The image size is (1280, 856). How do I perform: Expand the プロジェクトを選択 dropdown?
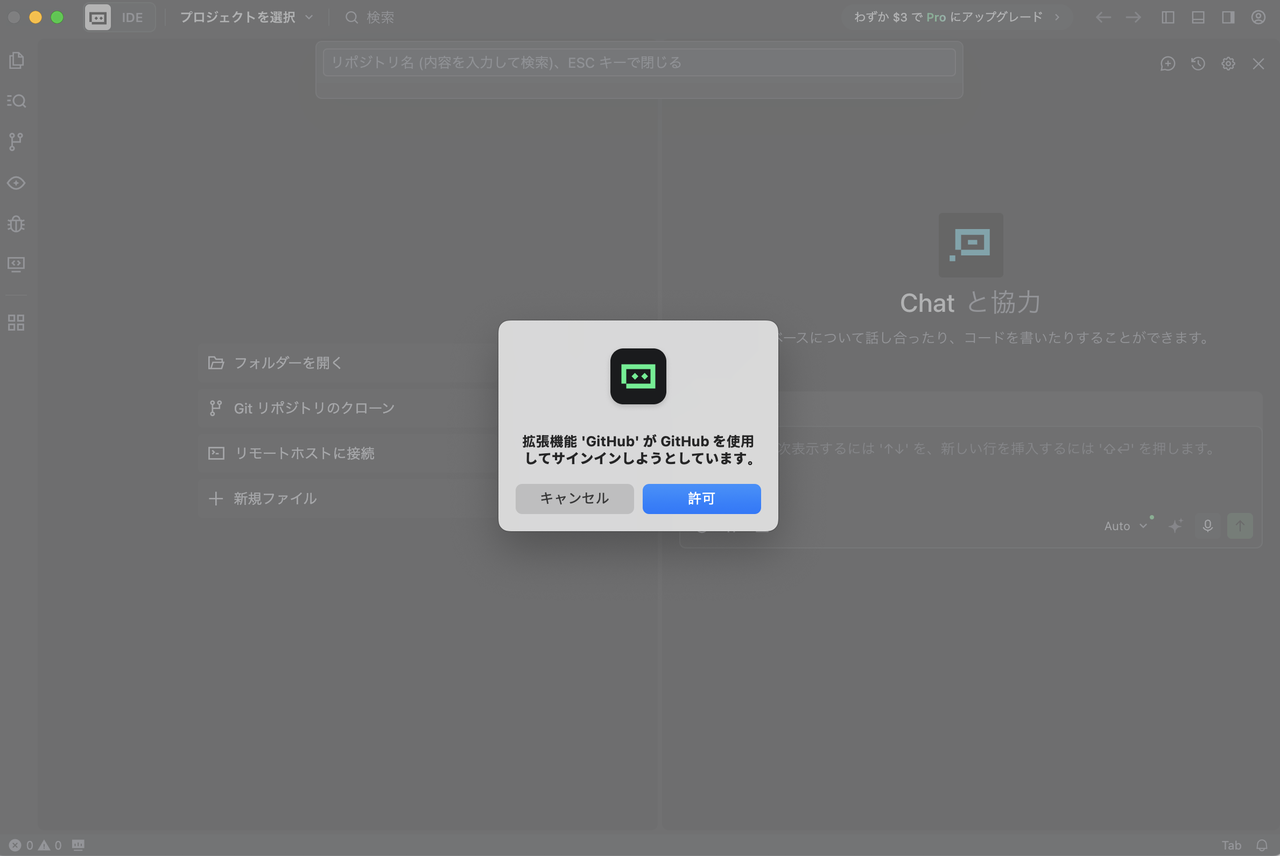[x=246, y=17]
